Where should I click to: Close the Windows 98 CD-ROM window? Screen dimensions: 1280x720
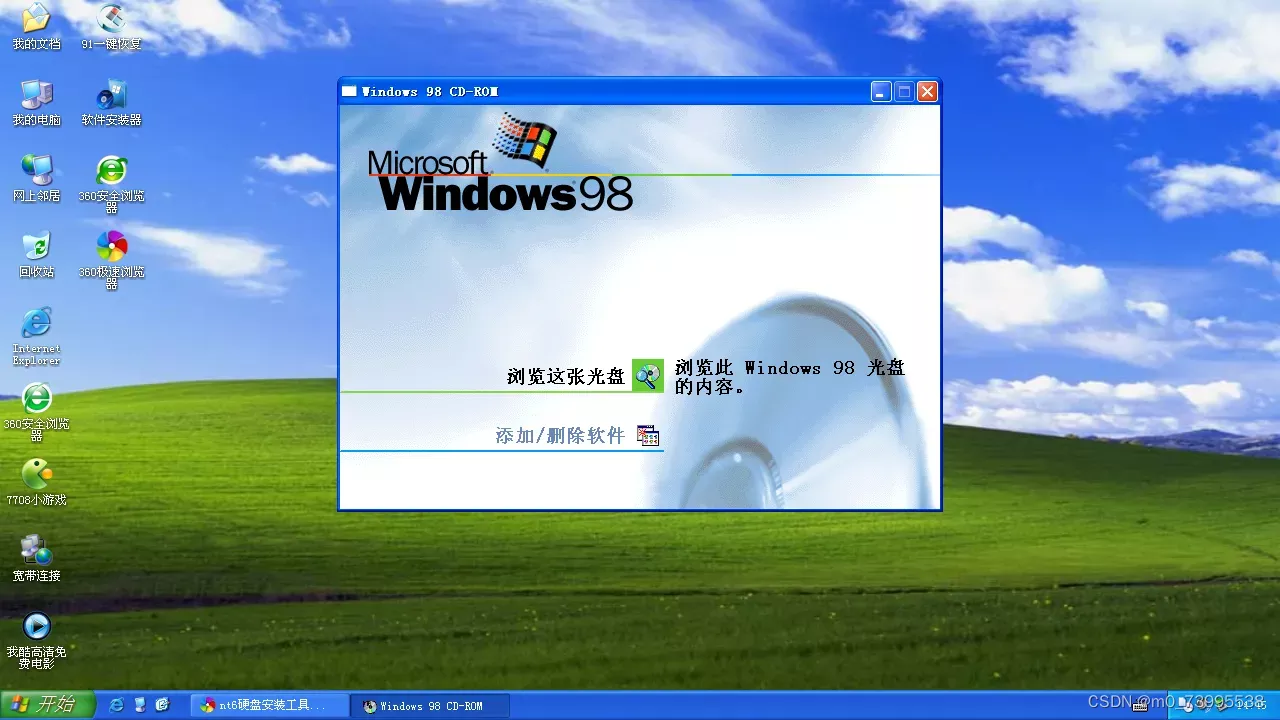coord(927,92)
